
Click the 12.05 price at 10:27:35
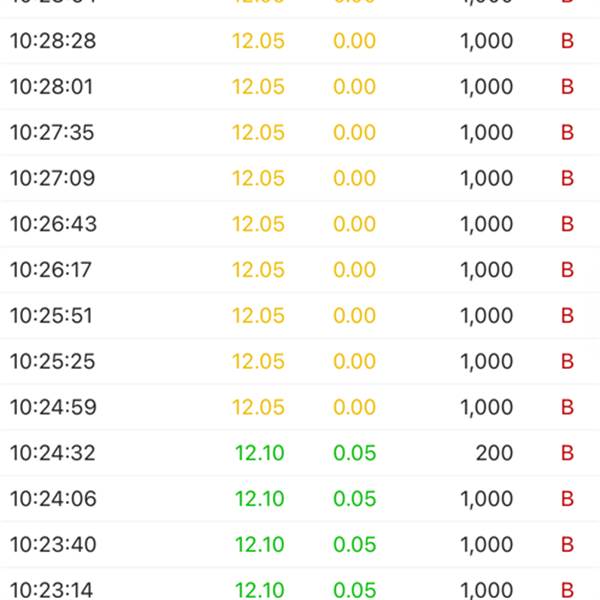coord(258,133)
